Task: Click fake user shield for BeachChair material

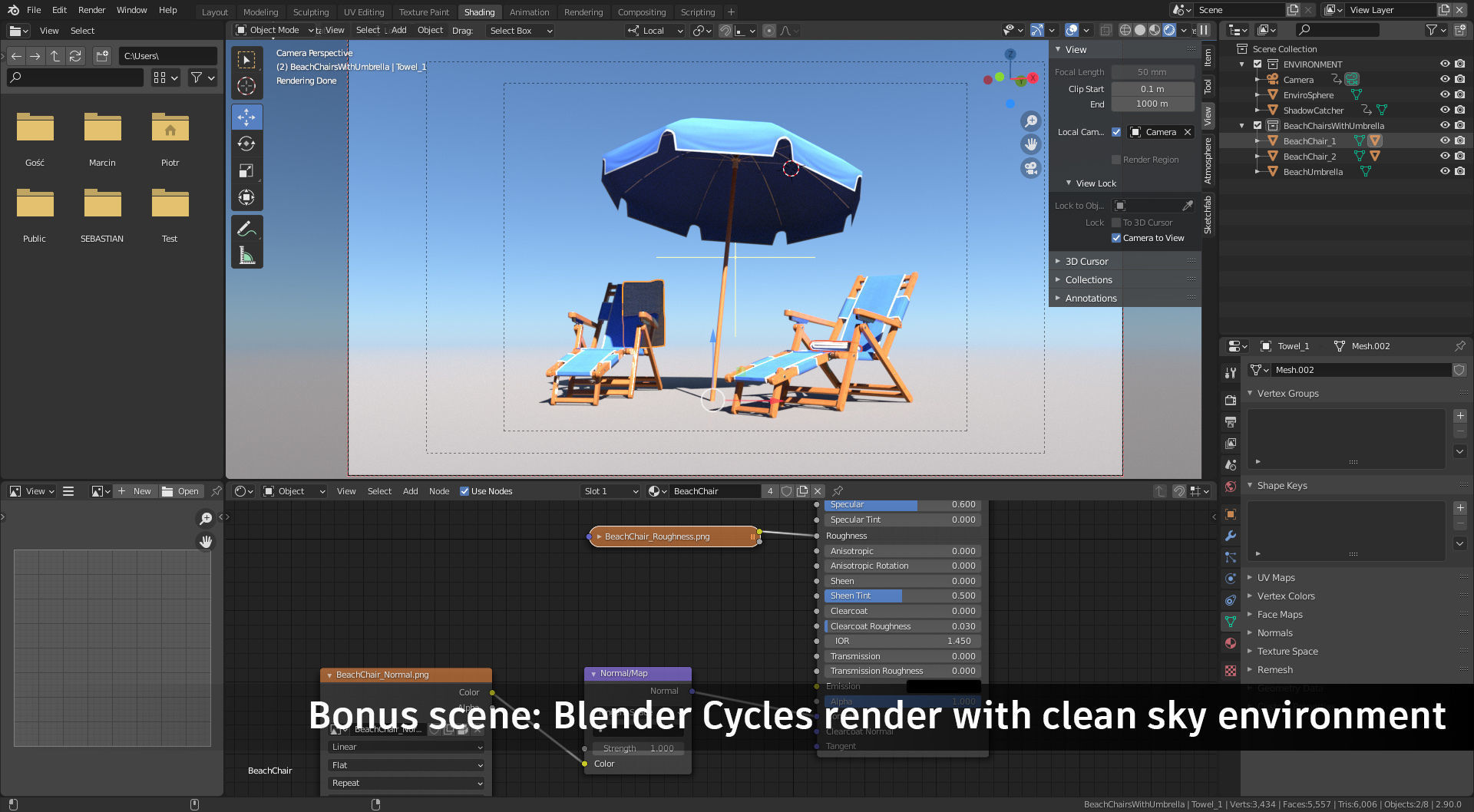Action: [787, 491]
